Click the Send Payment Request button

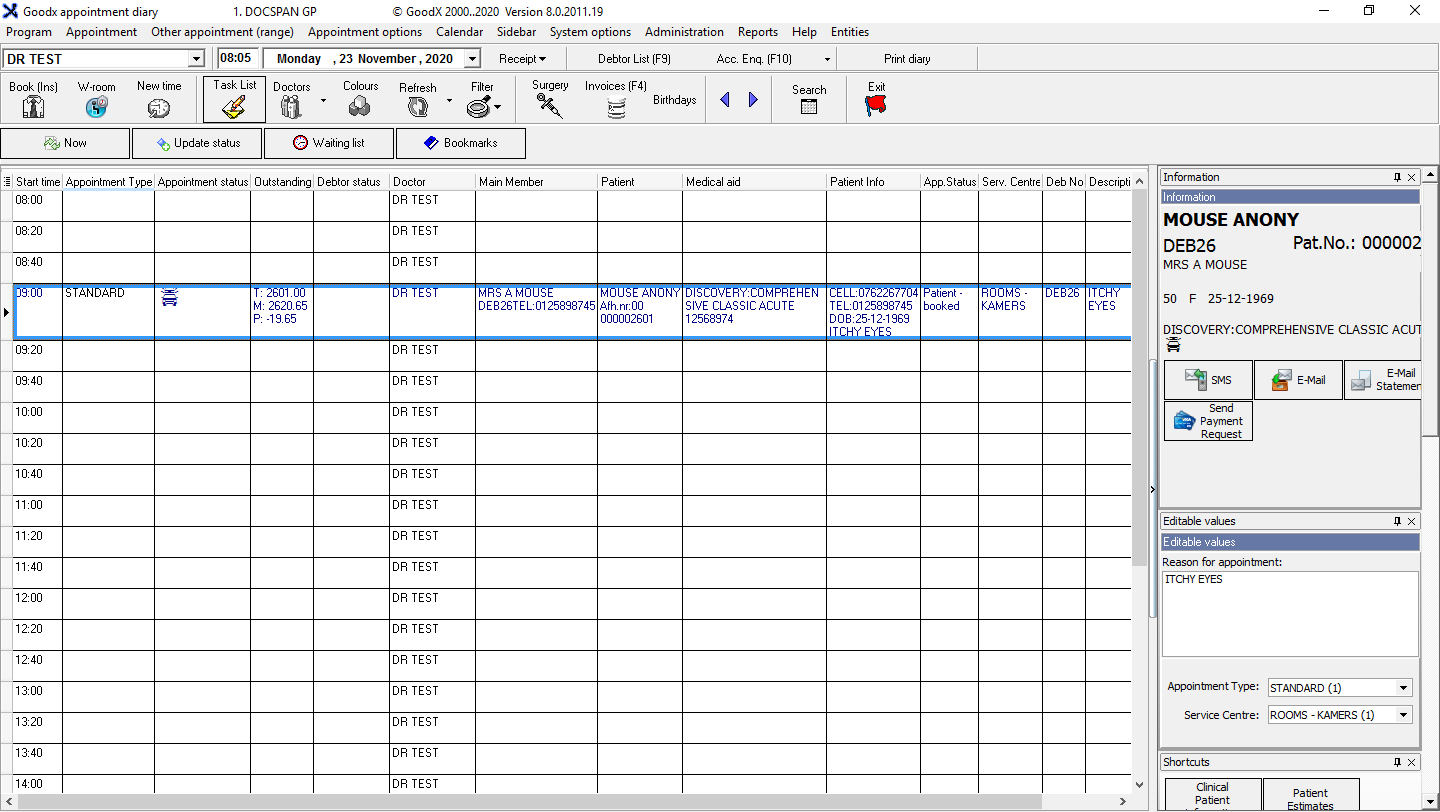point(1209,421)
